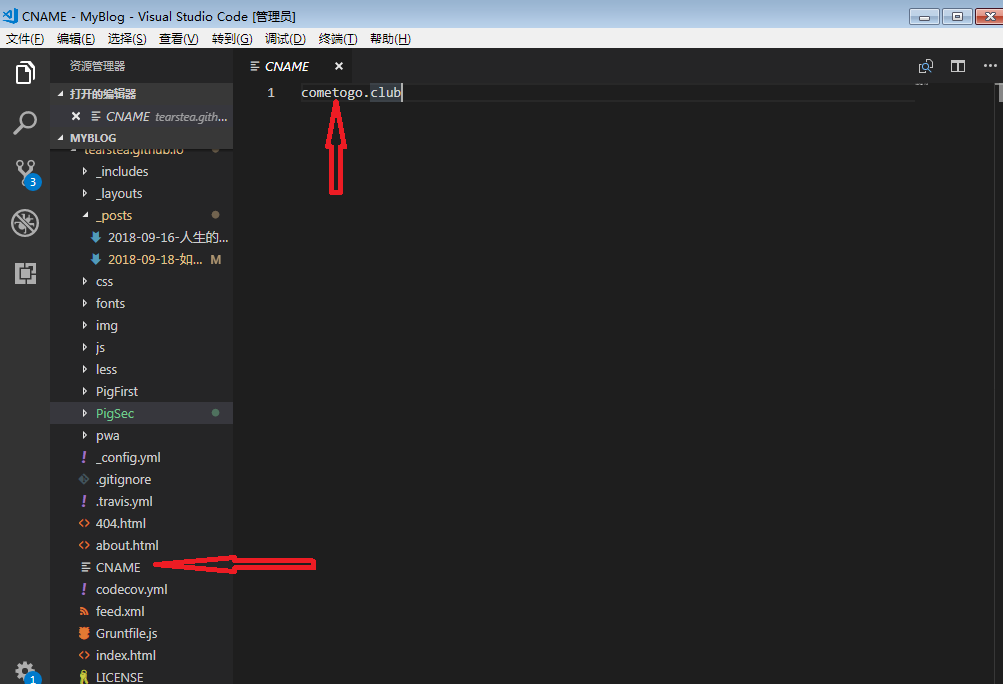Click the 资源管理器 panel title
This screenshot has height=684, width=1003.
[x=97, y=66]
